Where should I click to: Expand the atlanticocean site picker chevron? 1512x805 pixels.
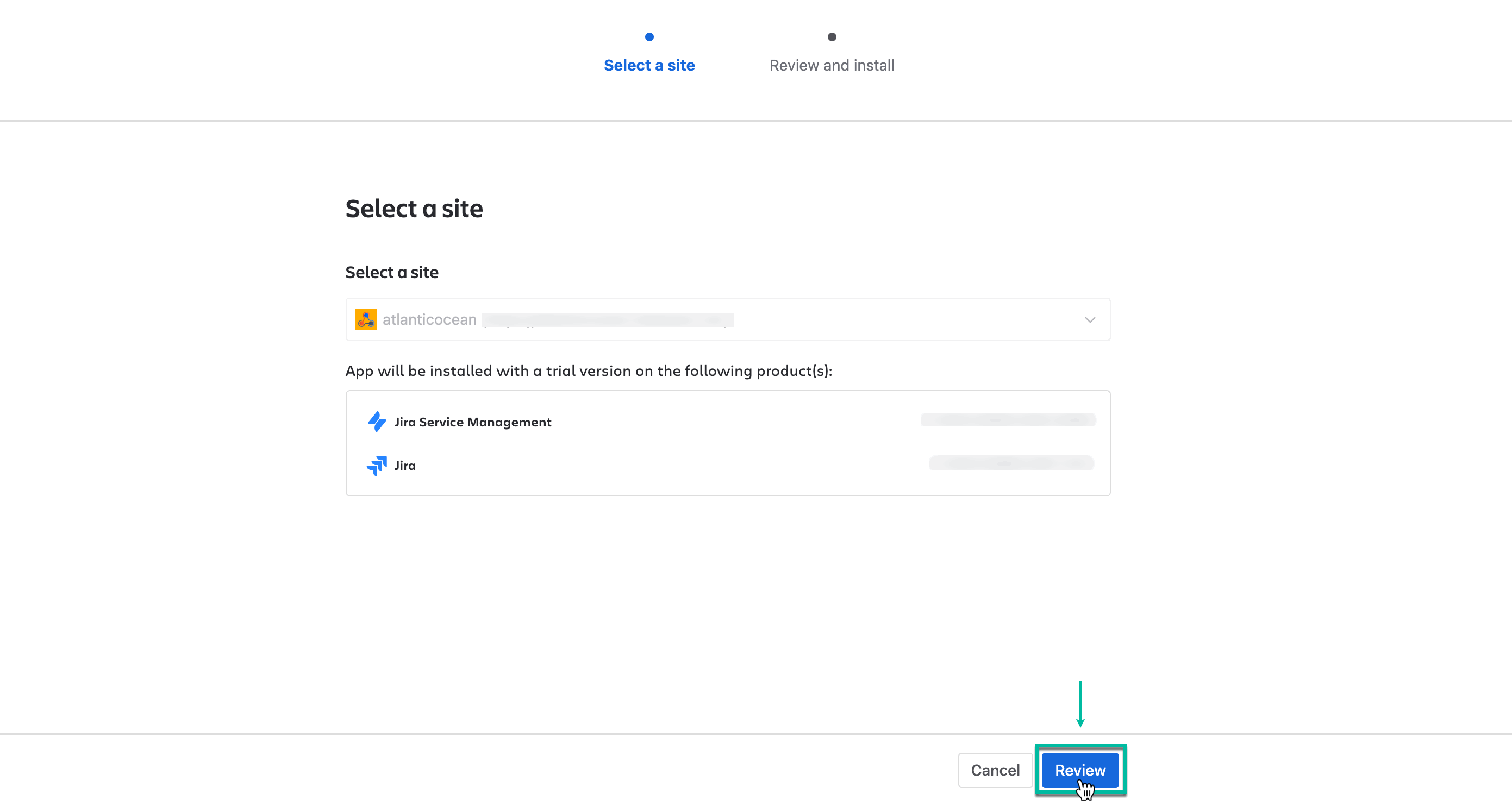point(1090,320)
